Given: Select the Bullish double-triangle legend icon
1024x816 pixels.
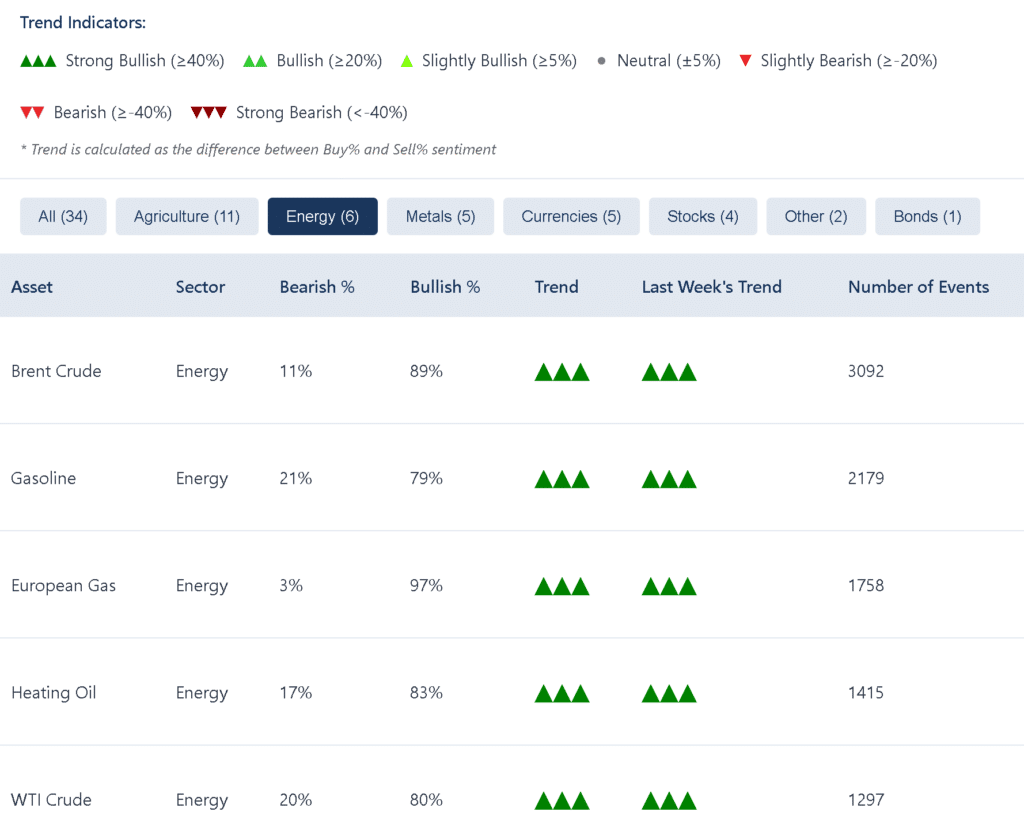Looking at the screenshot, I should [x=257, y=60].
